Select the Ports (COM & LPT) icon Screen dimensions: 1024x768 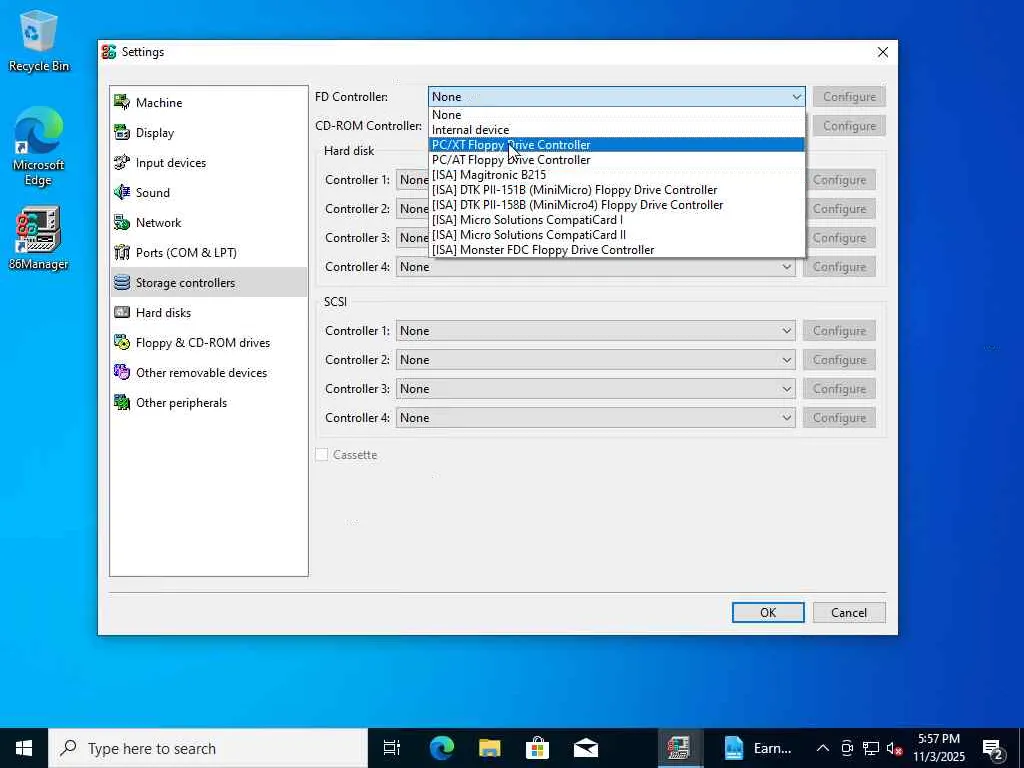(x=122, y=252)
